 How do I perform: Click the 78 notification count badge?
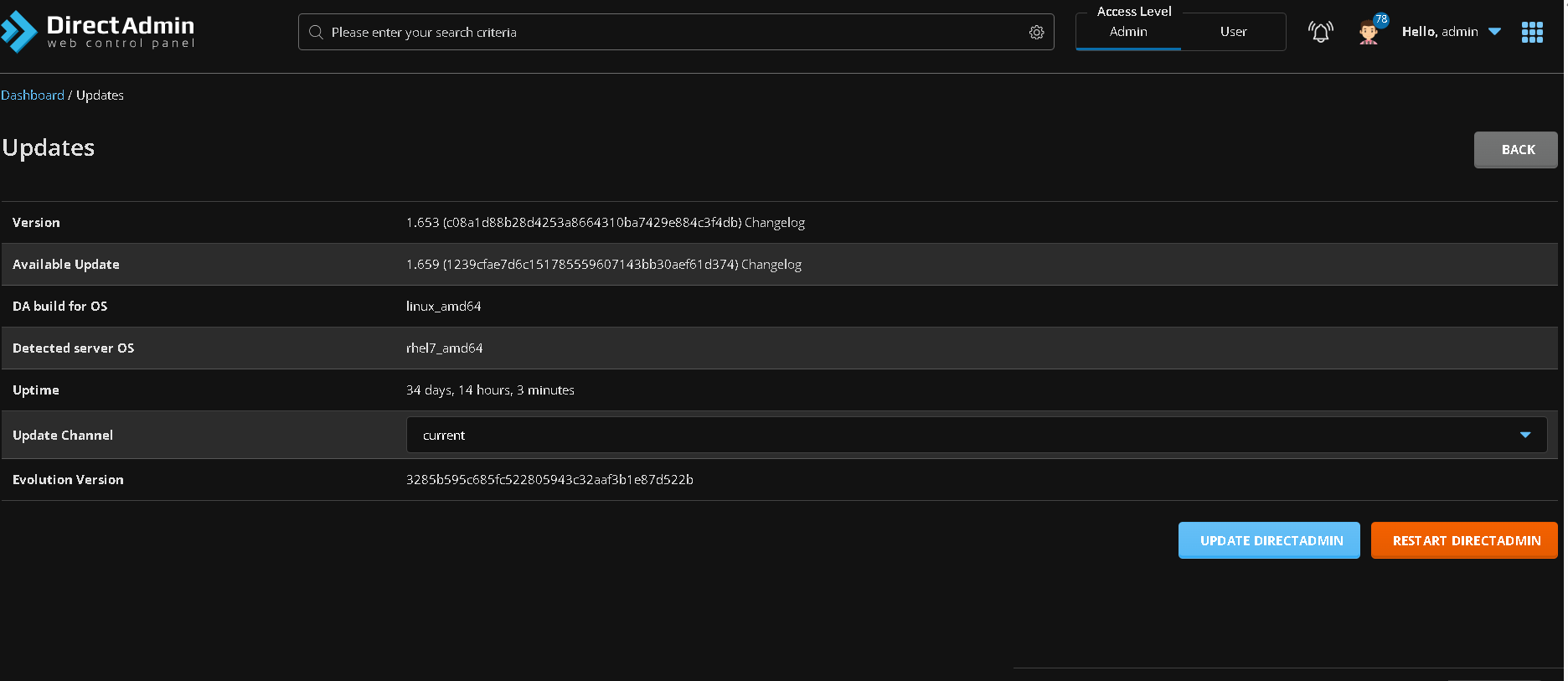[1380, 19]
